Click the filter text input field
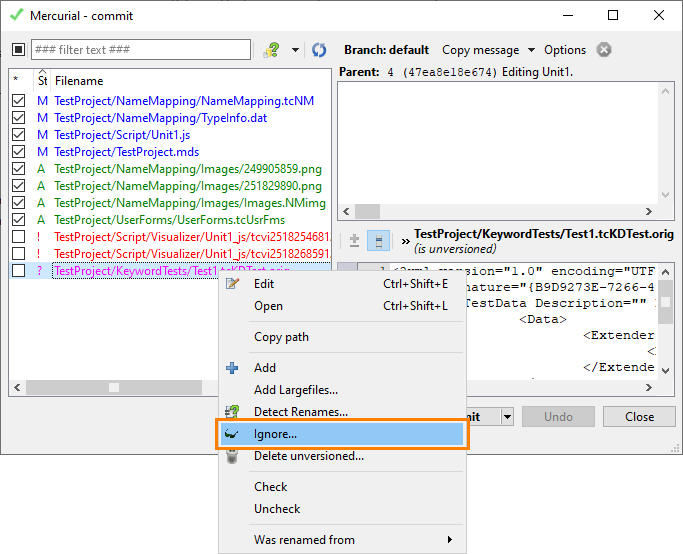This screenshot has height=554, width=683. coord(140,50)
